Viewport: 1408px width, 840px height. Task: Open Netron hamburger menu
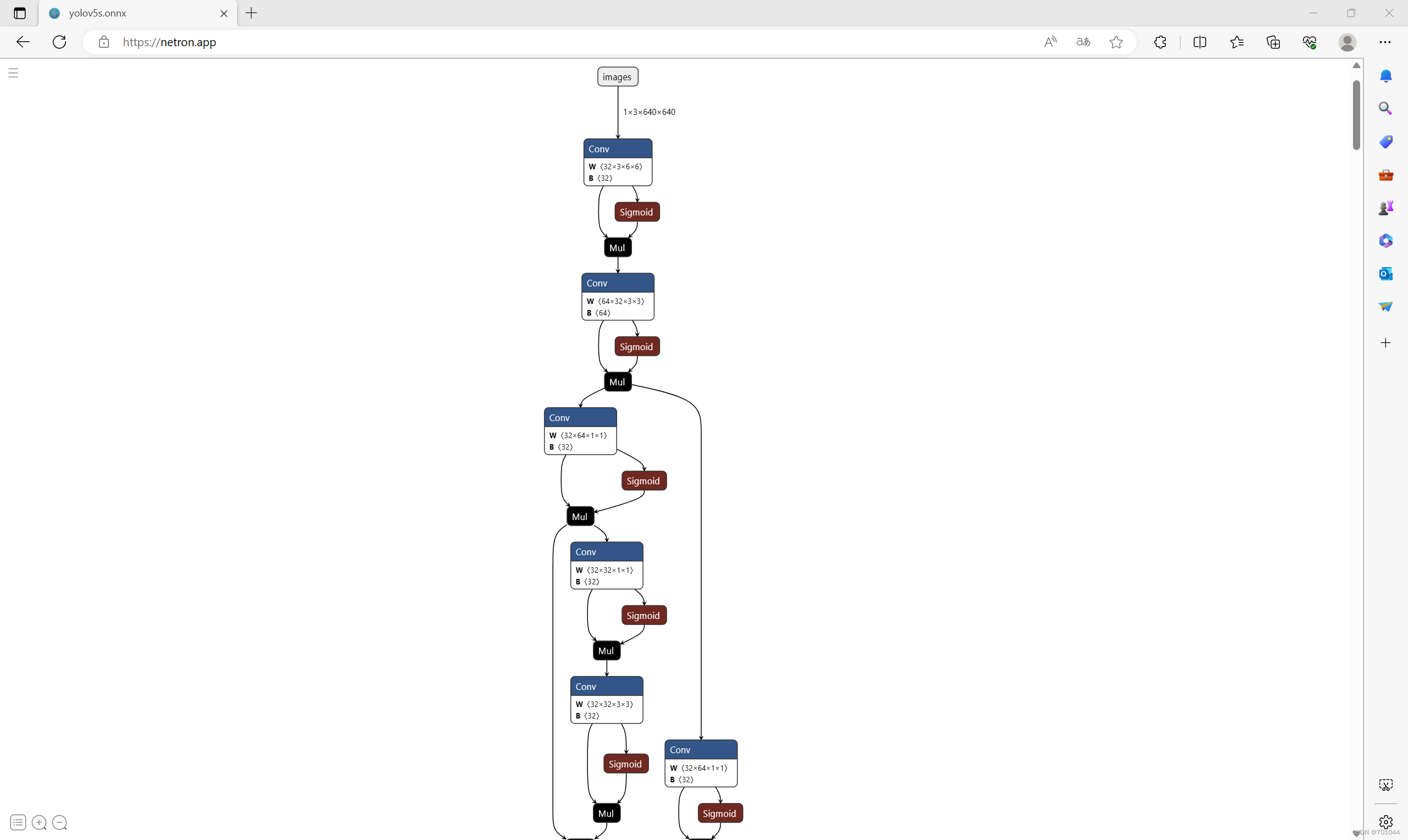[14, 73]
